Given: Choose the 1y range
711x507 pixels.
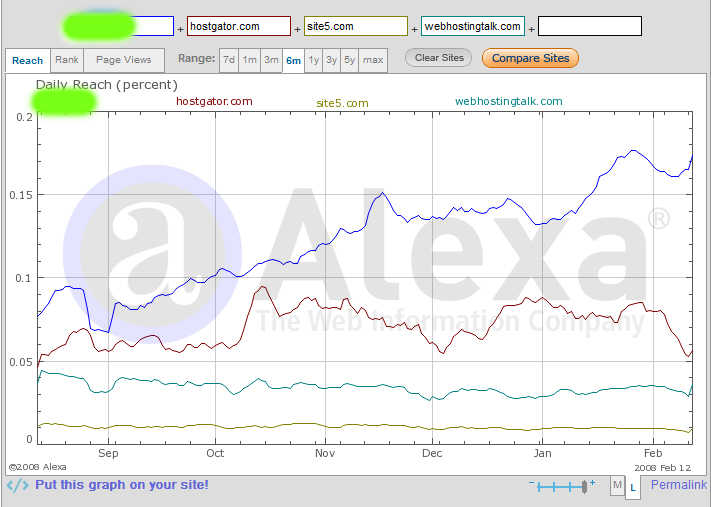Looking at the screenshot, I should click(314, 60).
